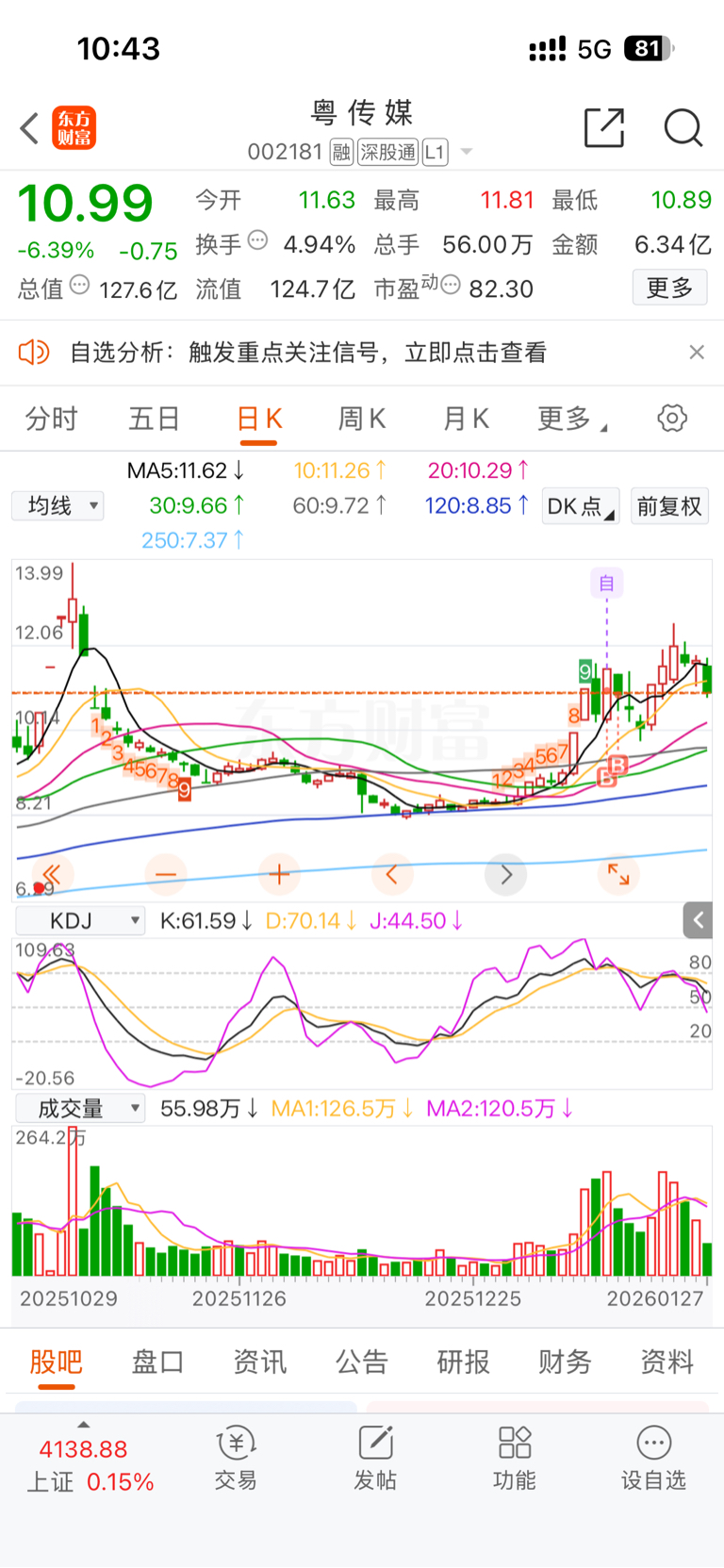This screenshot has height=1568, width=724.
Task: Open the 公告 tab
Action: (362, 1362)
